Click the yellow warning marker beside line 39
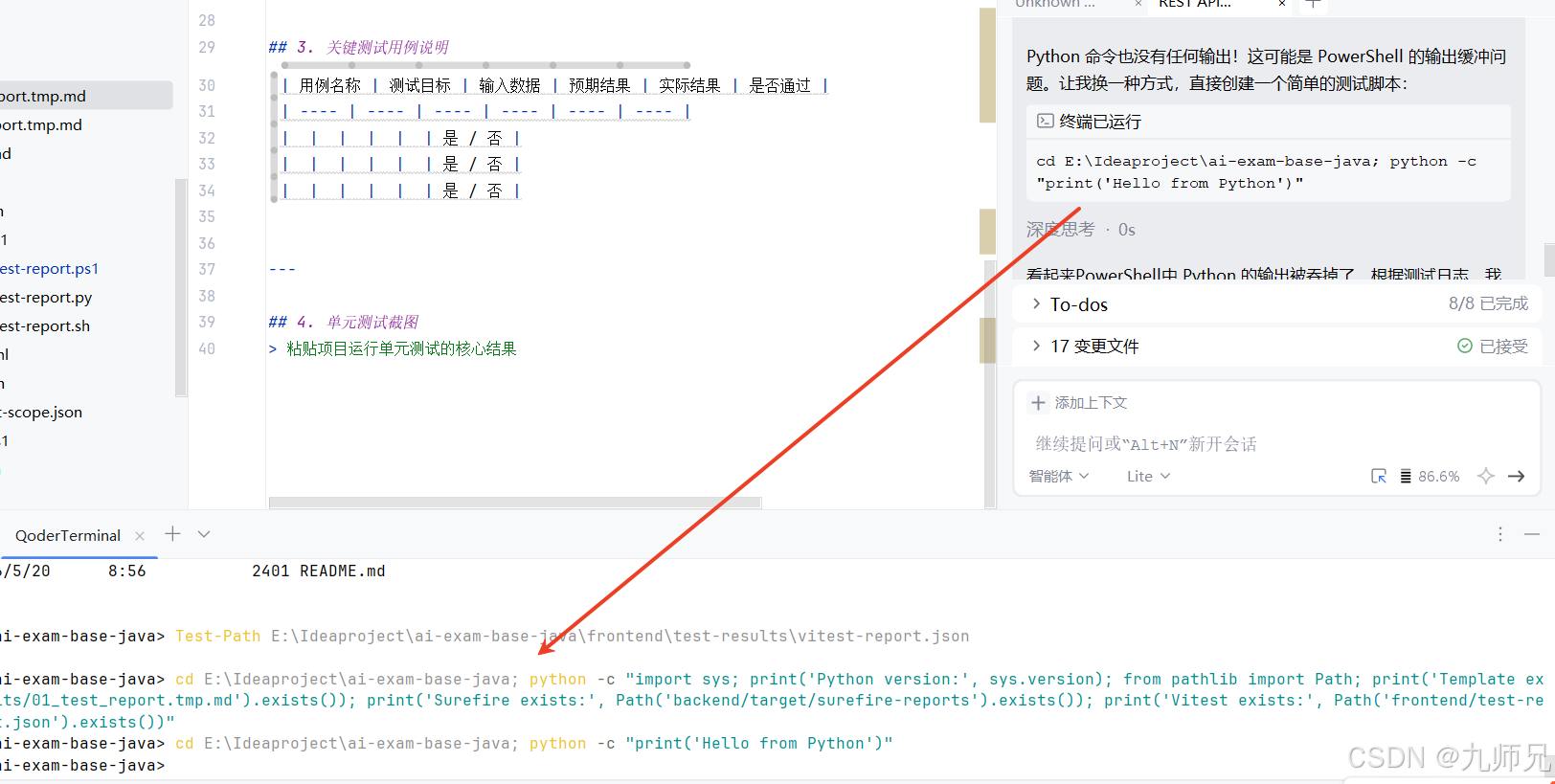The height and width of the screenshot is (784, 1555). click(x=987, y=340)
